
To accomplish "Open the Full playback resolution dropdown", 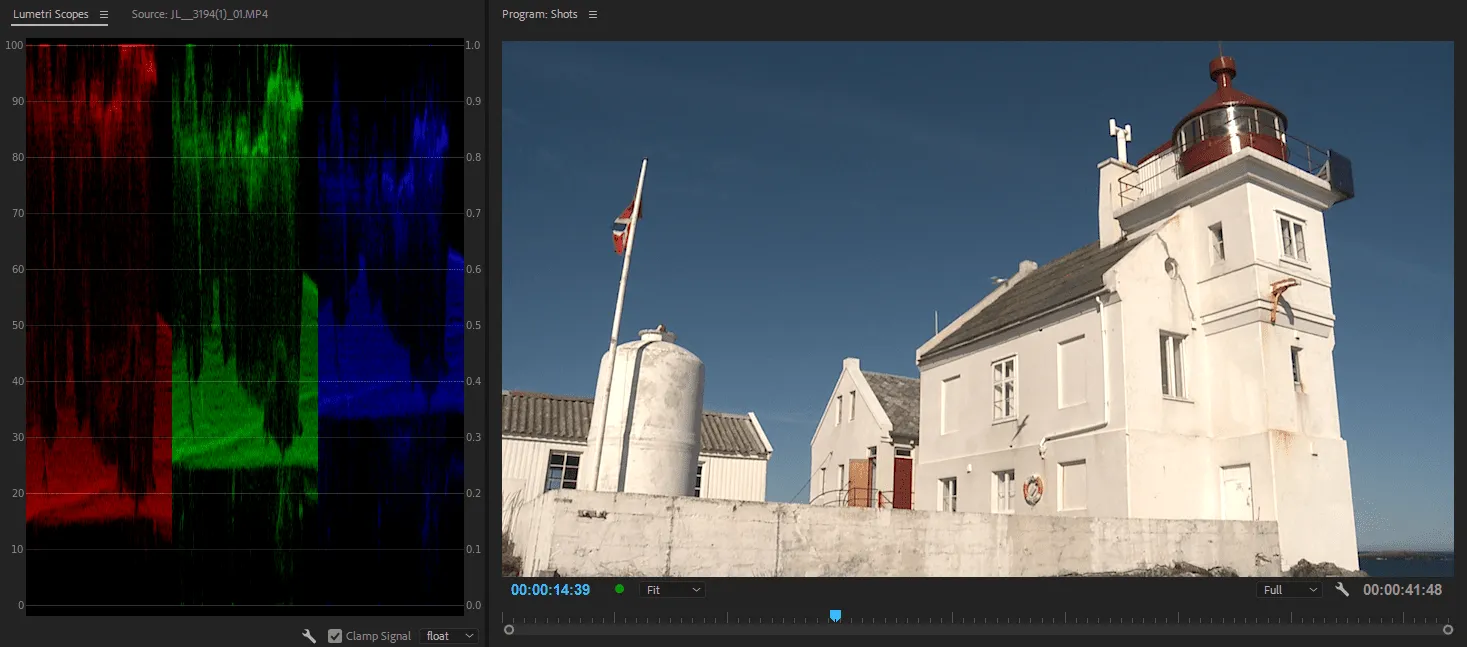I will [1290, 590].
